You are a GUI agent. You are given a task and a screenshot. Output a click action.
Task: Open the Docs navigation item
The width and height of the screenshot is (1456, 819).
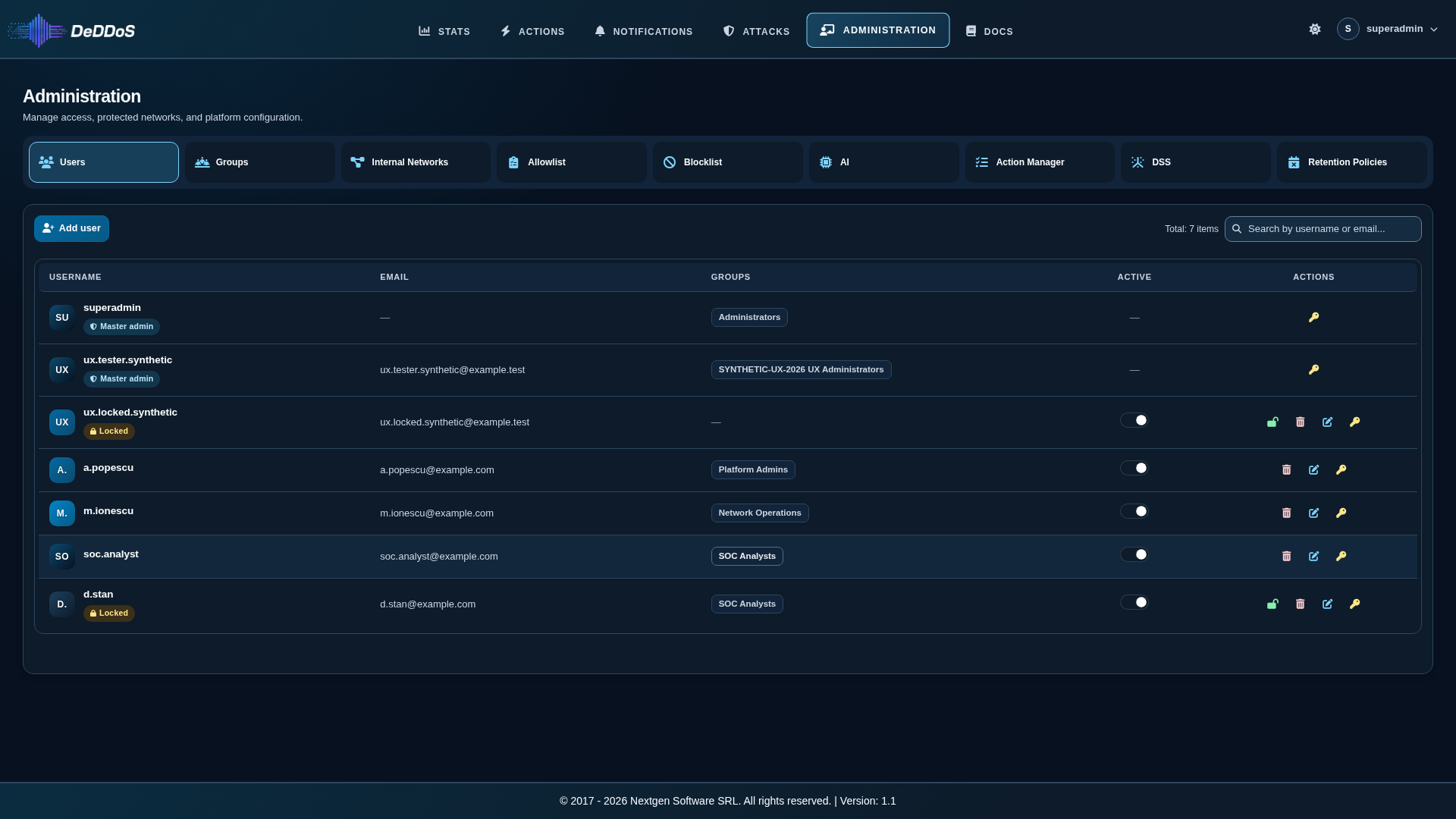[x=990, y=31]
